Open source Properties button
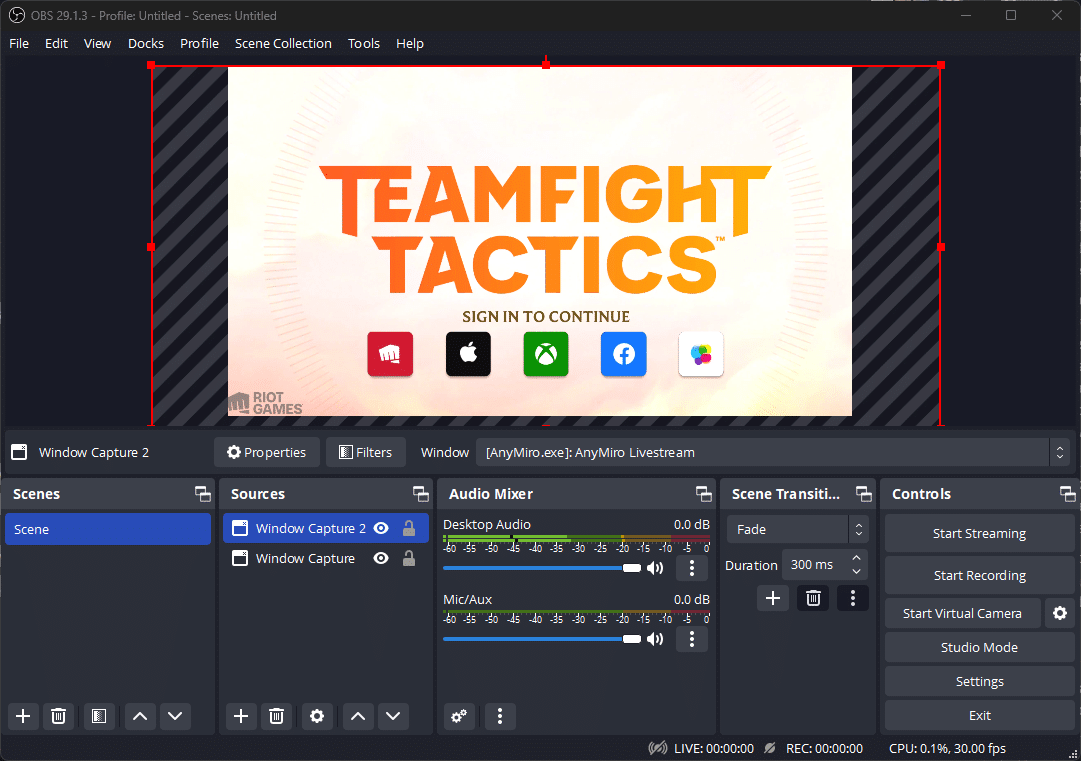The height and width of the screenshot is (761, 1081). pyautogui.click(x=267, y=452)
